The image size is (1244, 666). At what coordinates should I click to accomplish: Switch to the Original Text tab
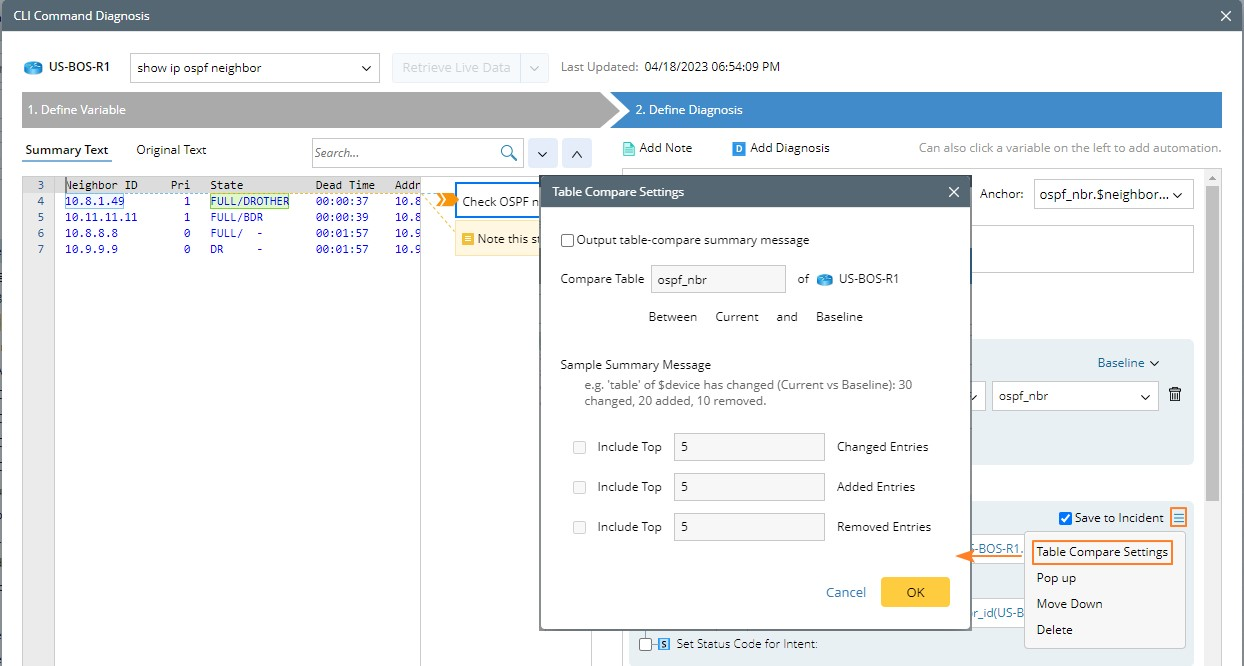click(x=171, y=150)
